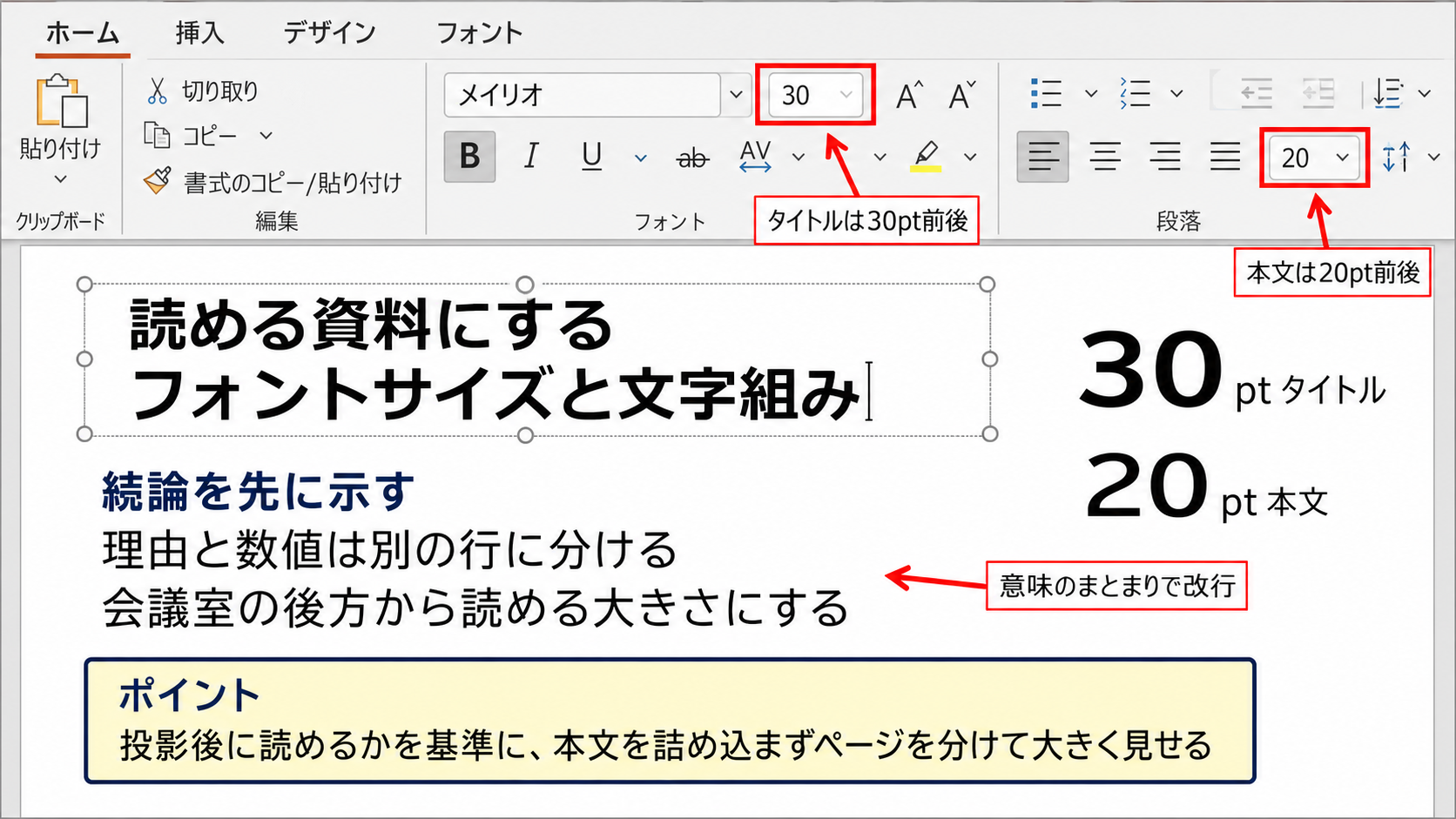Switch to the フォント tab
Viewport: 1456px width, 819px height.
coord(479,33)
